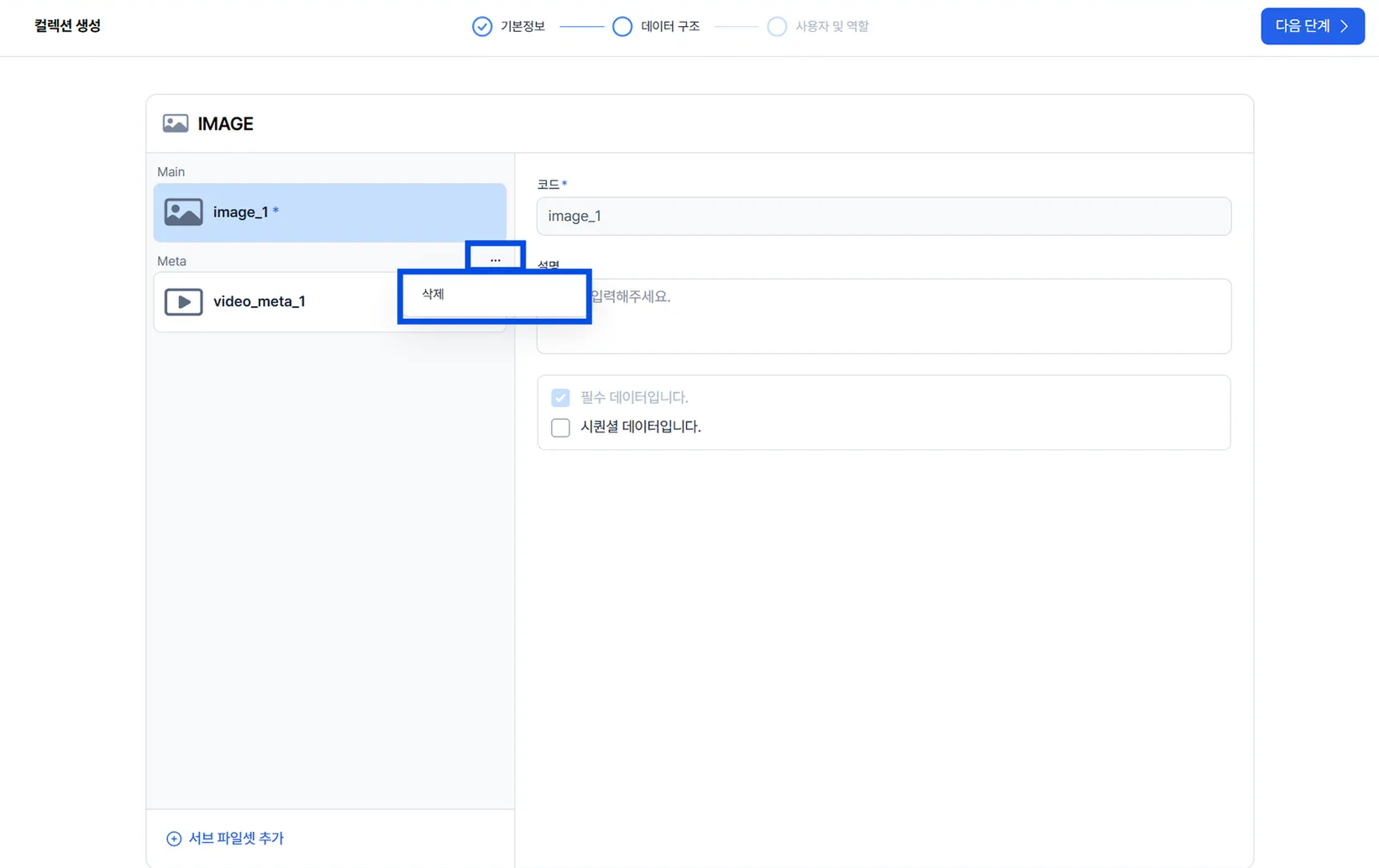Select the image_1 main fileset row
This screenshot has height=868, width=1379.
[330, 212]
